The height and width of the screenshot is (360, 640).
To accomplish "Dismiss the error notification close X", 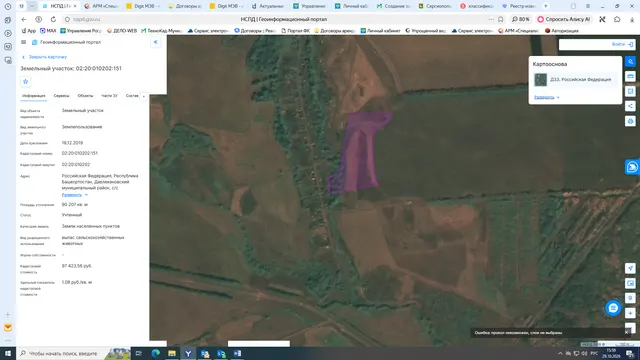I will click(x=627, y=333).
